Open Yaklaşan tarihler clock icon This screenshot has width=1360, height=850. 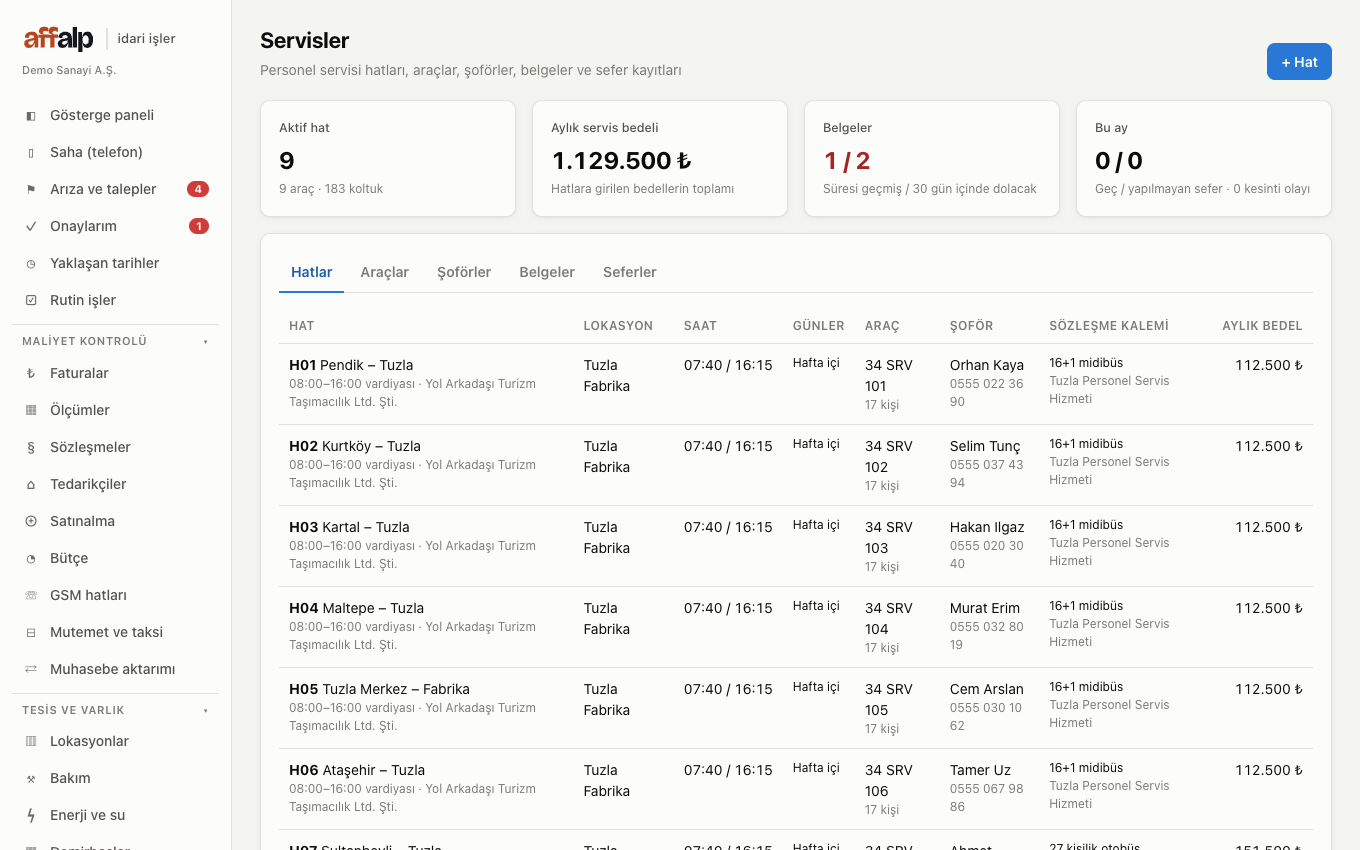(x=31, y=264)
